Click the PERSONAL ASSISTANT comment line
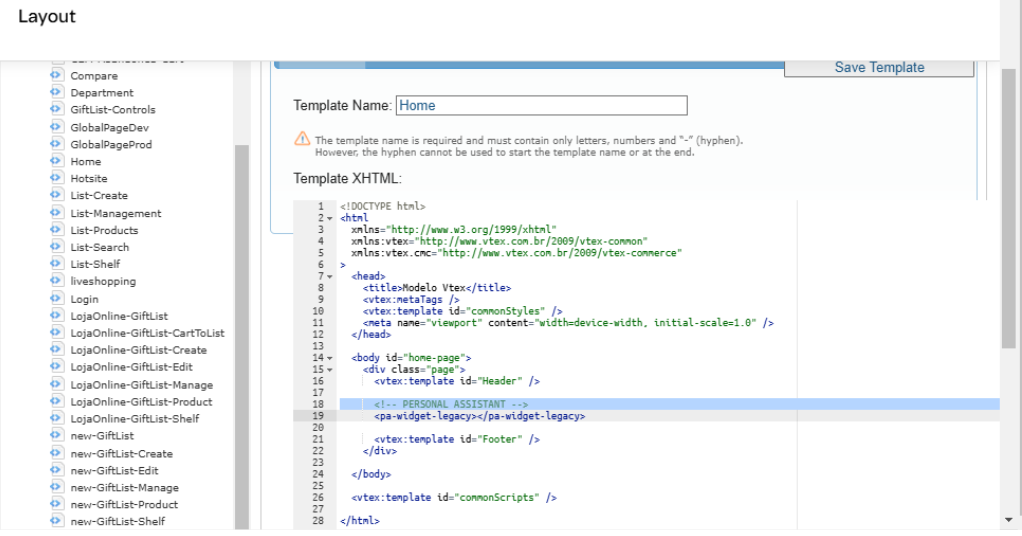This screenshot has height=536, width=1022. click(x=450, y=404)
